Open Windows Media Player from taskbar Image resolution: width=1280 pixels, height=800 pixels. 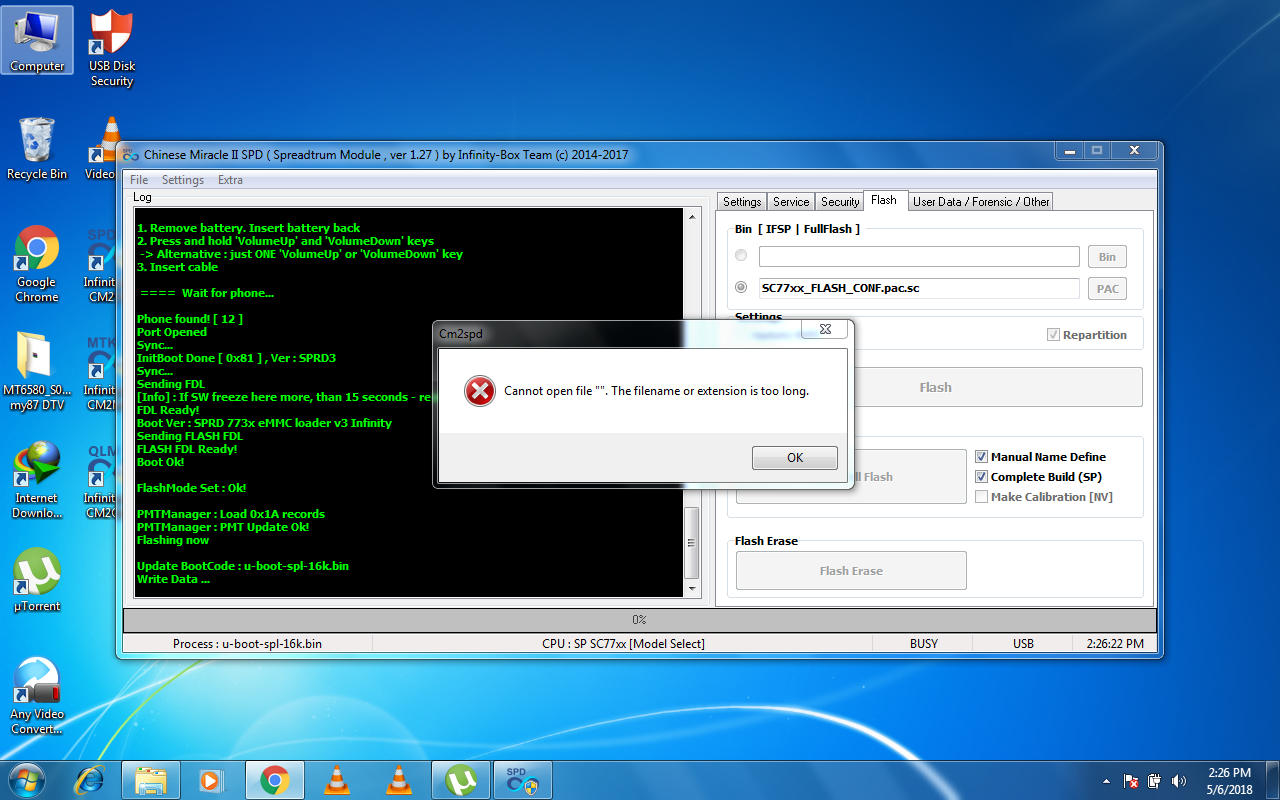[211, 780]
